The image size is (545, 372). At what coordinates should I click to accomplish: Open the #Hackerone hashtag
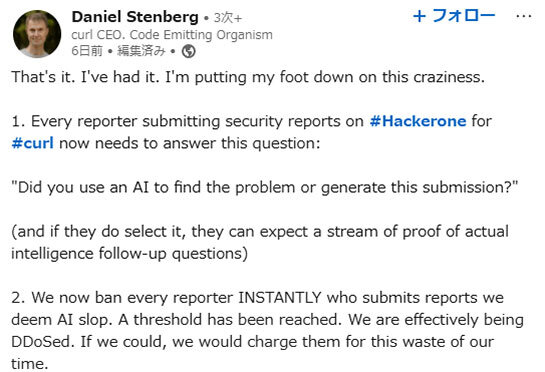[418, 121]
